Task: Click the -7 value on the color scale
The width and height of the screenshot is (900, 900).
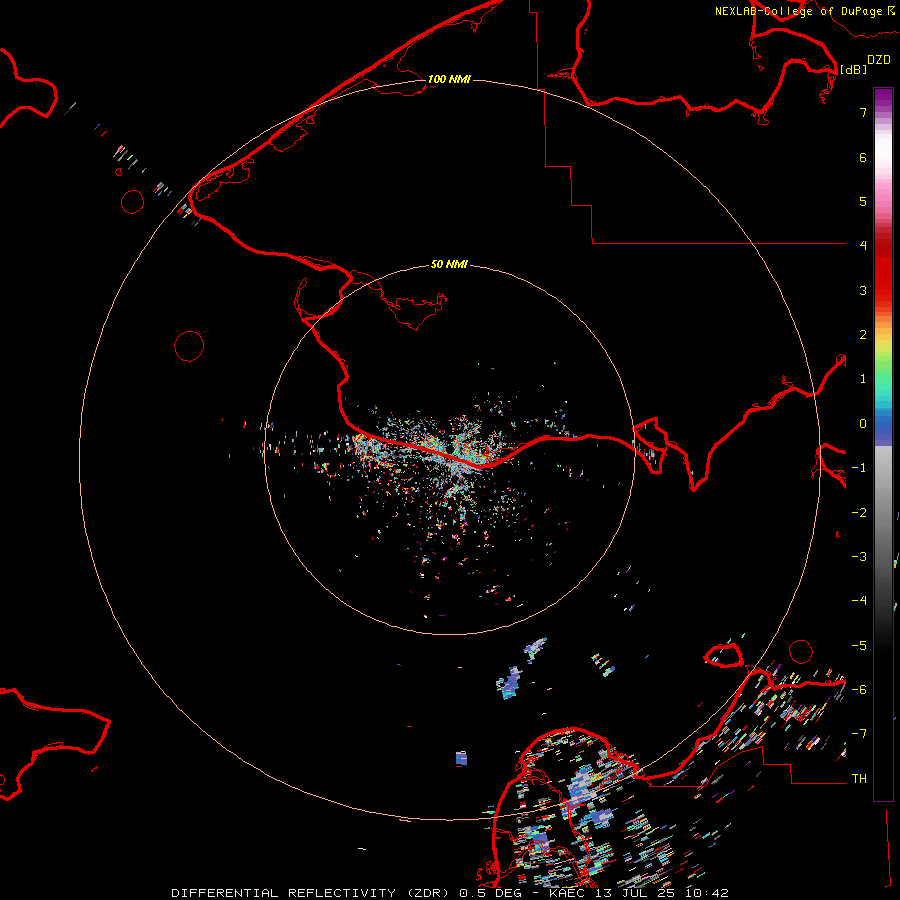Action: point(859,734)
